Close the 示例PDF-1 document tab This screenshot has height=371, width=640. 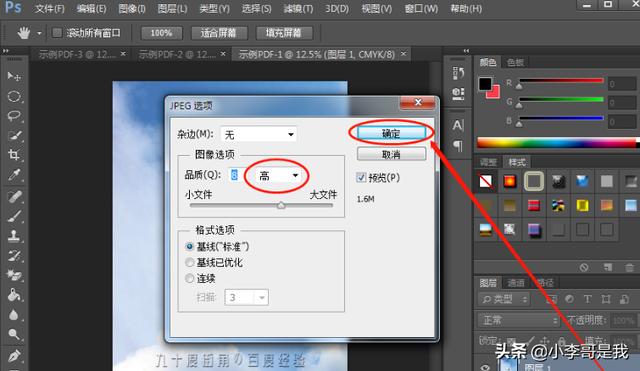click(x=403, y=53)
